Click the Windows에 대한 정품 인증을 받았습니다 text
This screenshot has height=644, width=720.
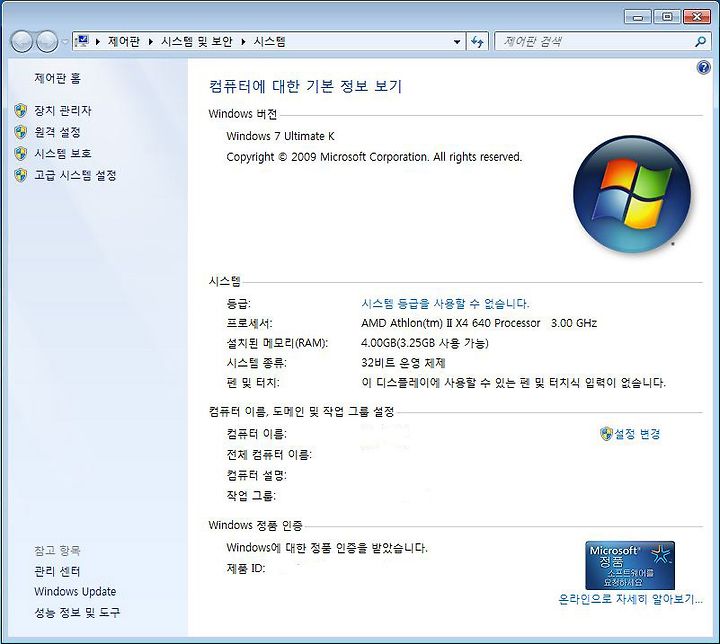326,548
